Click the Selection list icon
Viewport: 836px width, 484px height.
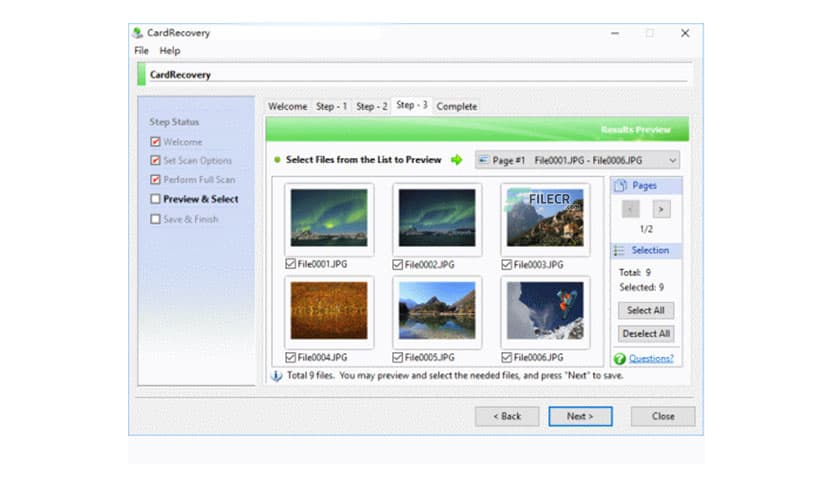tap(619, 251)
